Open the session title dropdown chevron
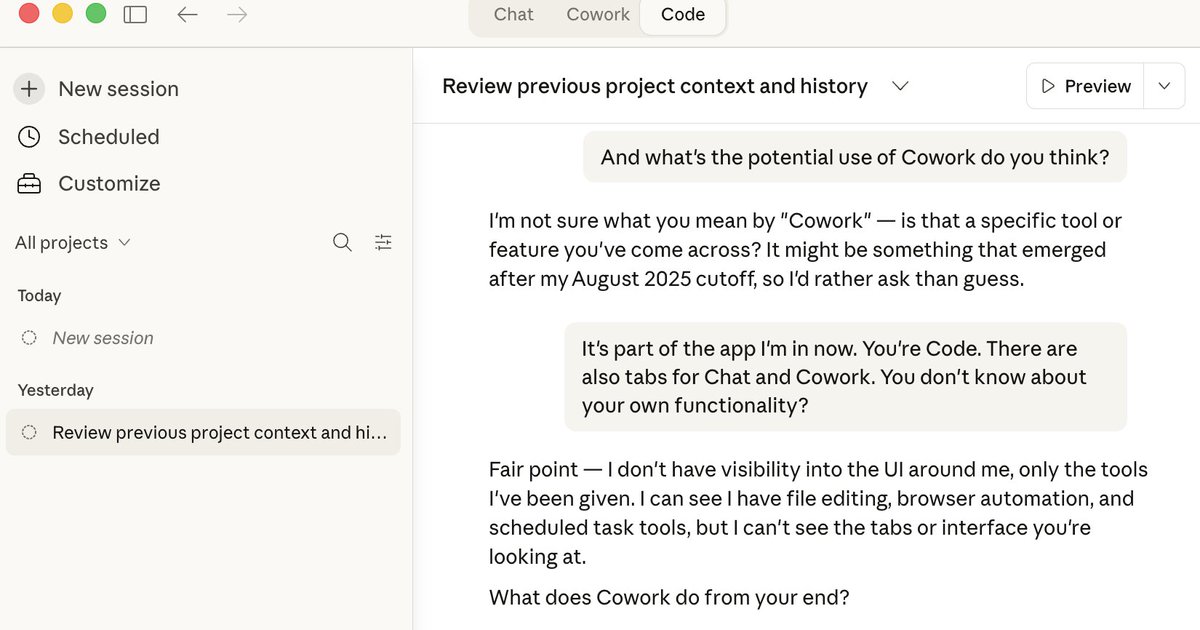 tap(900, 86)
